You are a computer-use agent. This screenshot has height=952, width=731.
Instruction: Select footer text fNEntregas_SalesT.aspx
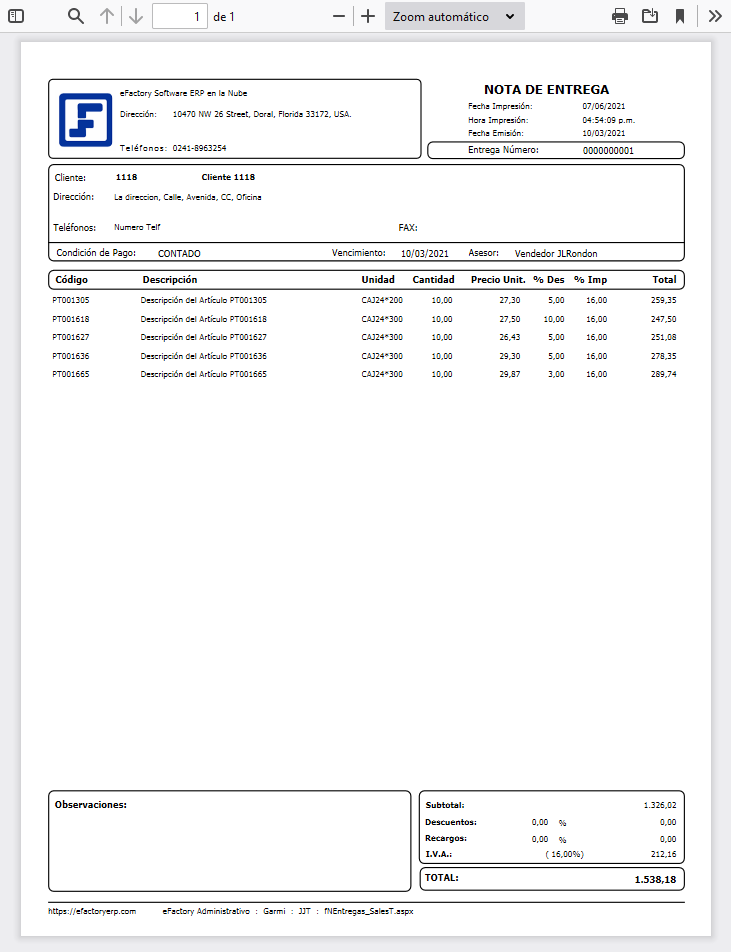369,912
